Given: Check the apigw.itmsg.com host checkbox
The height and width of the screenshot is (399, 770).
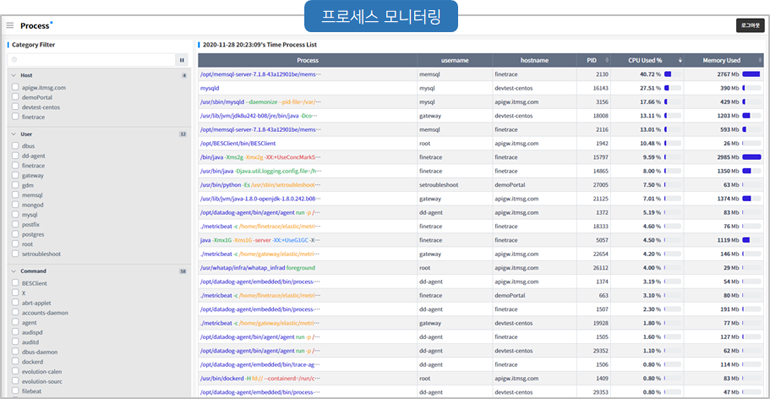Looking at the screenshot, I should pos(15,87).
